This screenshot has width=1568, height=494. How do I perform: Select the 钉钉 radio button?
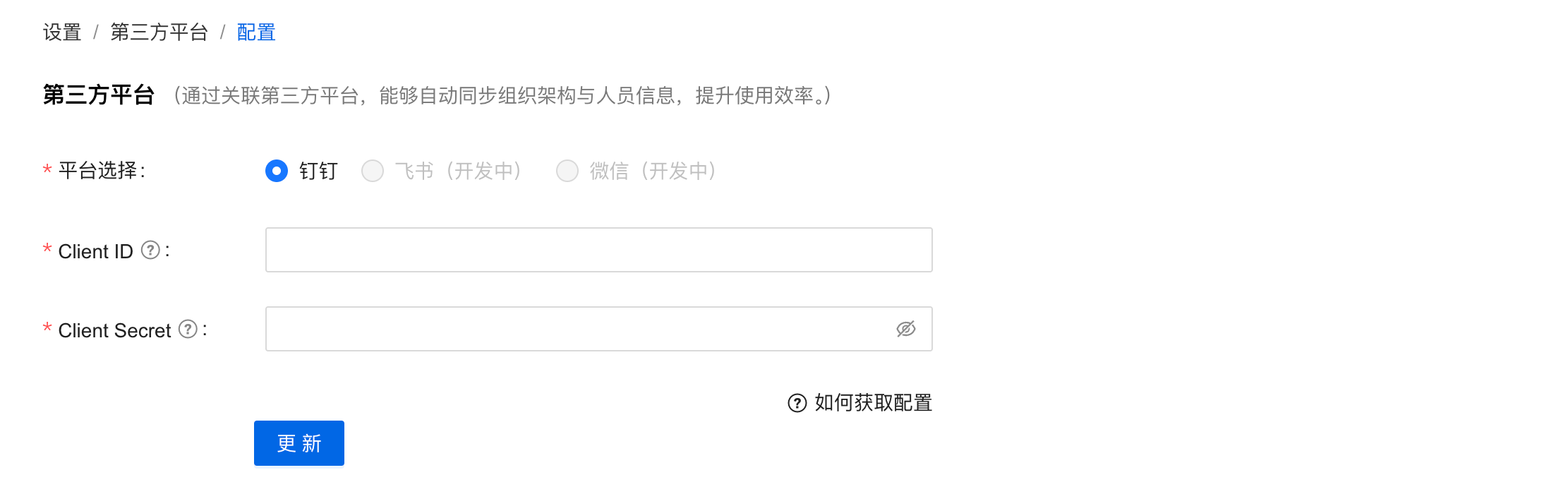click(277, 171)
